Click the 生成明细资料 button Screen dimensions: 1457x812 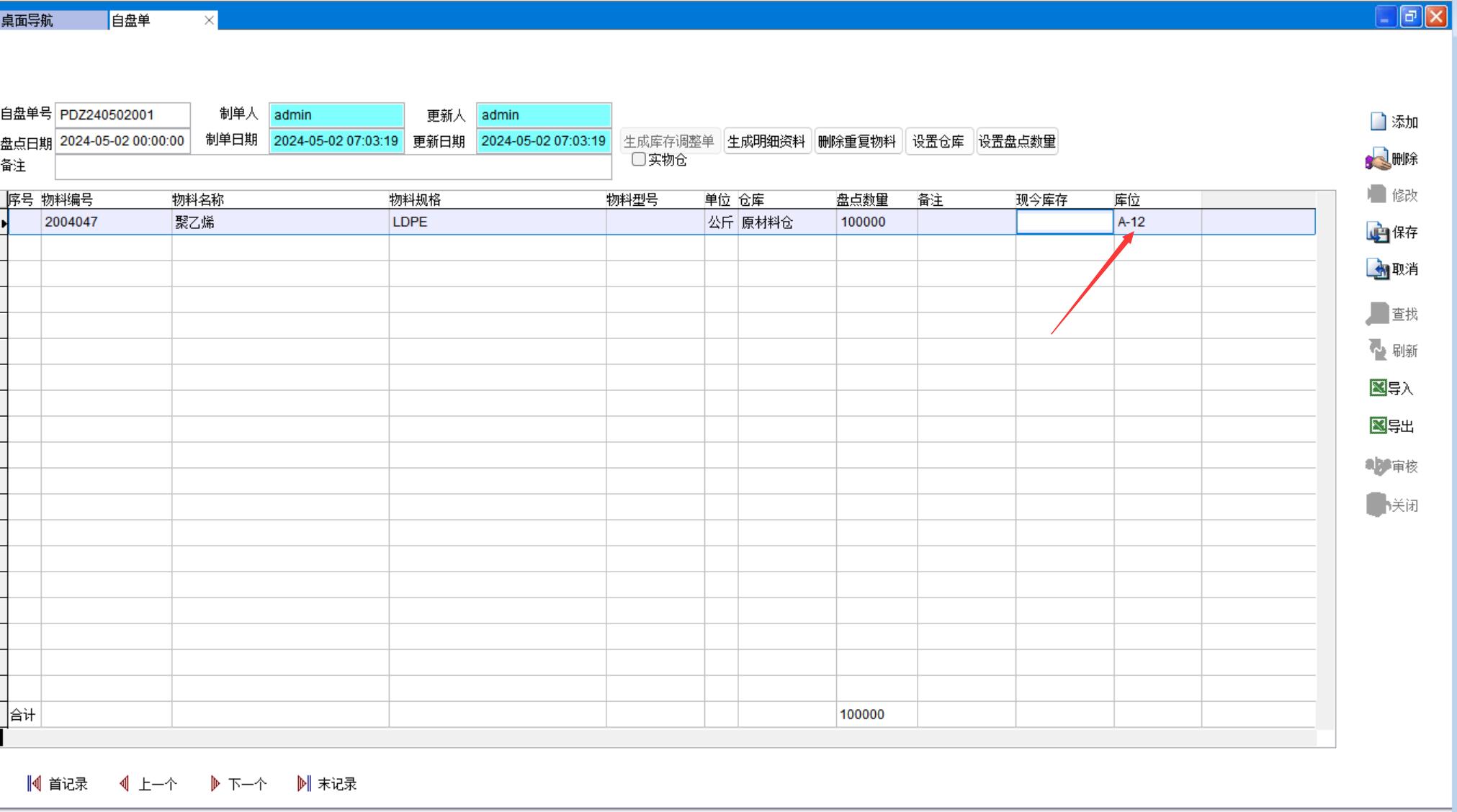[x=766, y=142]
